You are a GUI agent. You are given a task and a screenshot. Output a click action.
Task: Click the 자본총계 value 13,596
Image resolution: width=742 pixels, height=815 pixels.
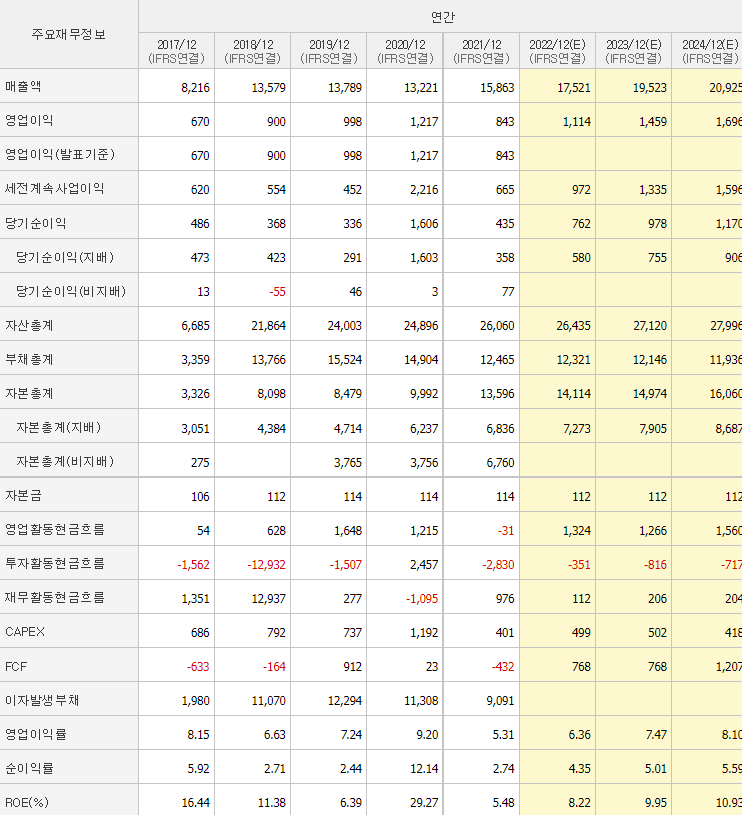[x=497, y=394]
